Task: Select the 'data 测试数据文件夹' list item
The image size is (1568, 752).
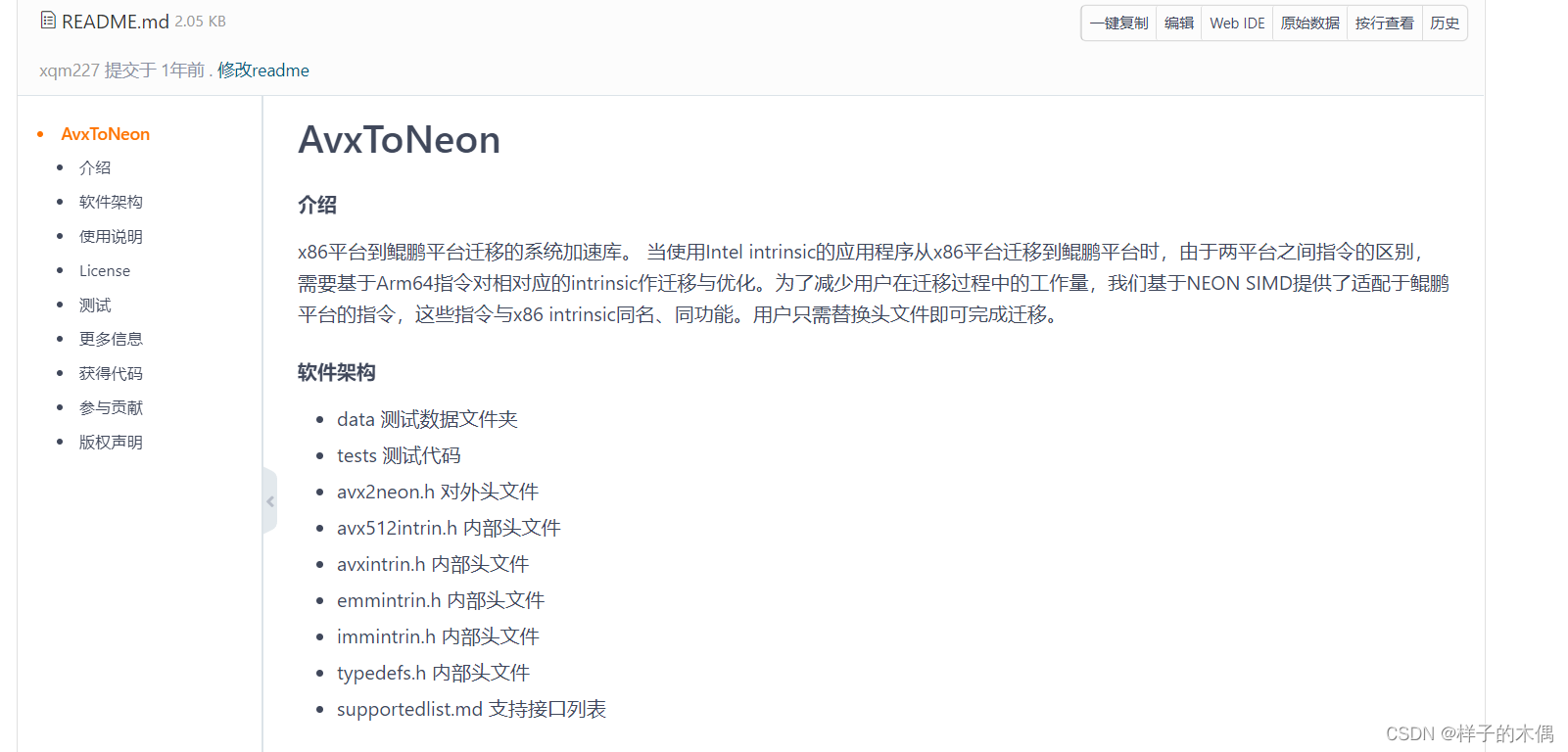Action: tap(427, 420)
